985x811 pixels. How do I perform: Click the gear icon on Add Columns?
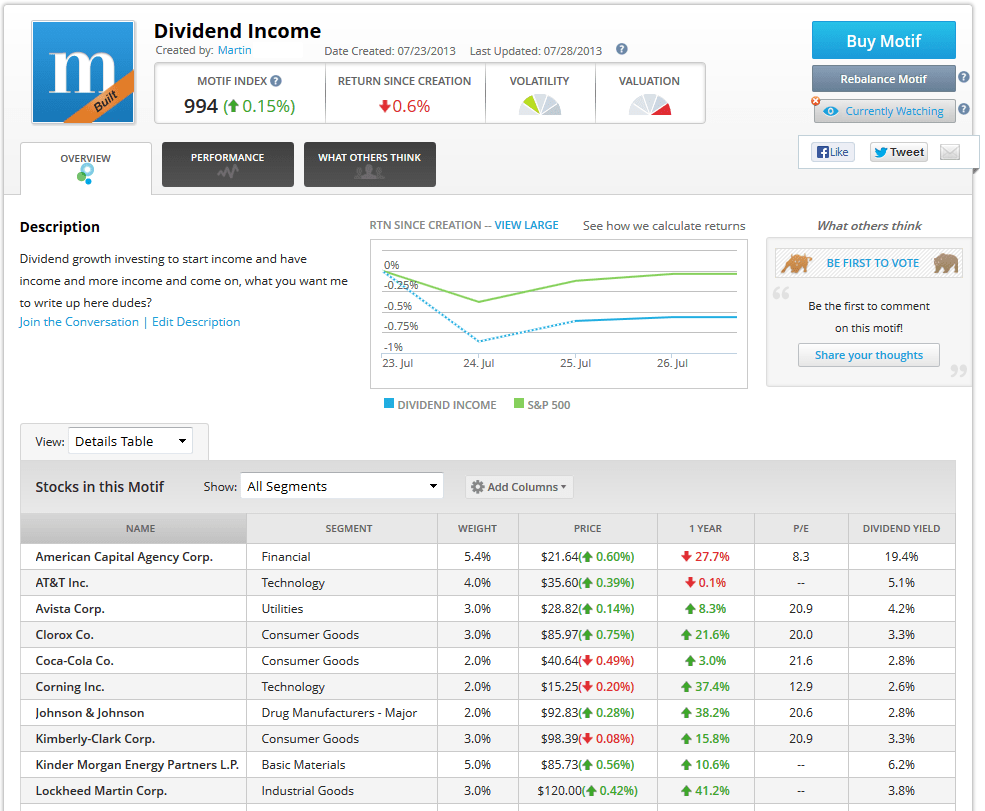point(477,487)
